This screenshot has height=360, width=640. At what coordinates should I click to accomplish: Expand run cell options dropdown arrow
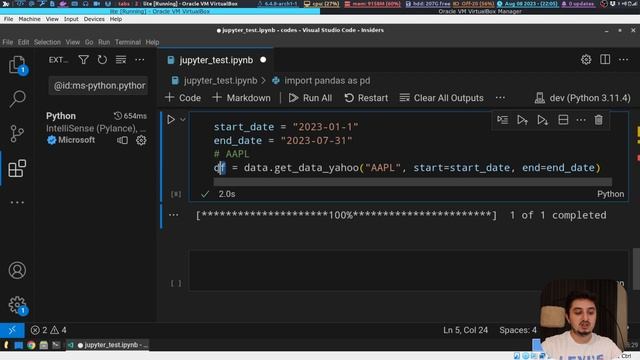click(x=183, y=120)
